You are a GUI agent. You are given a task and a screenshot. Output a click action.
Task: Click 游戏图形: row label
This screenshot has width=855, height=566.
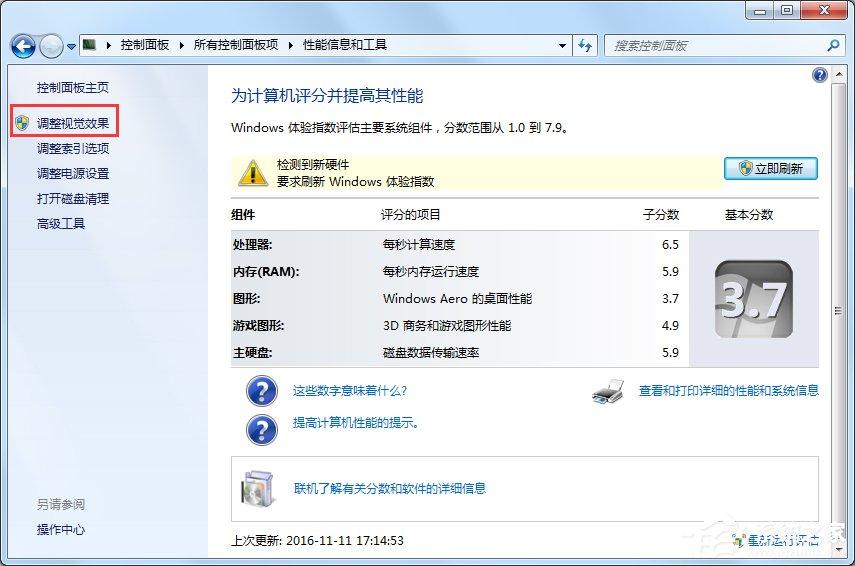[258, 326]
